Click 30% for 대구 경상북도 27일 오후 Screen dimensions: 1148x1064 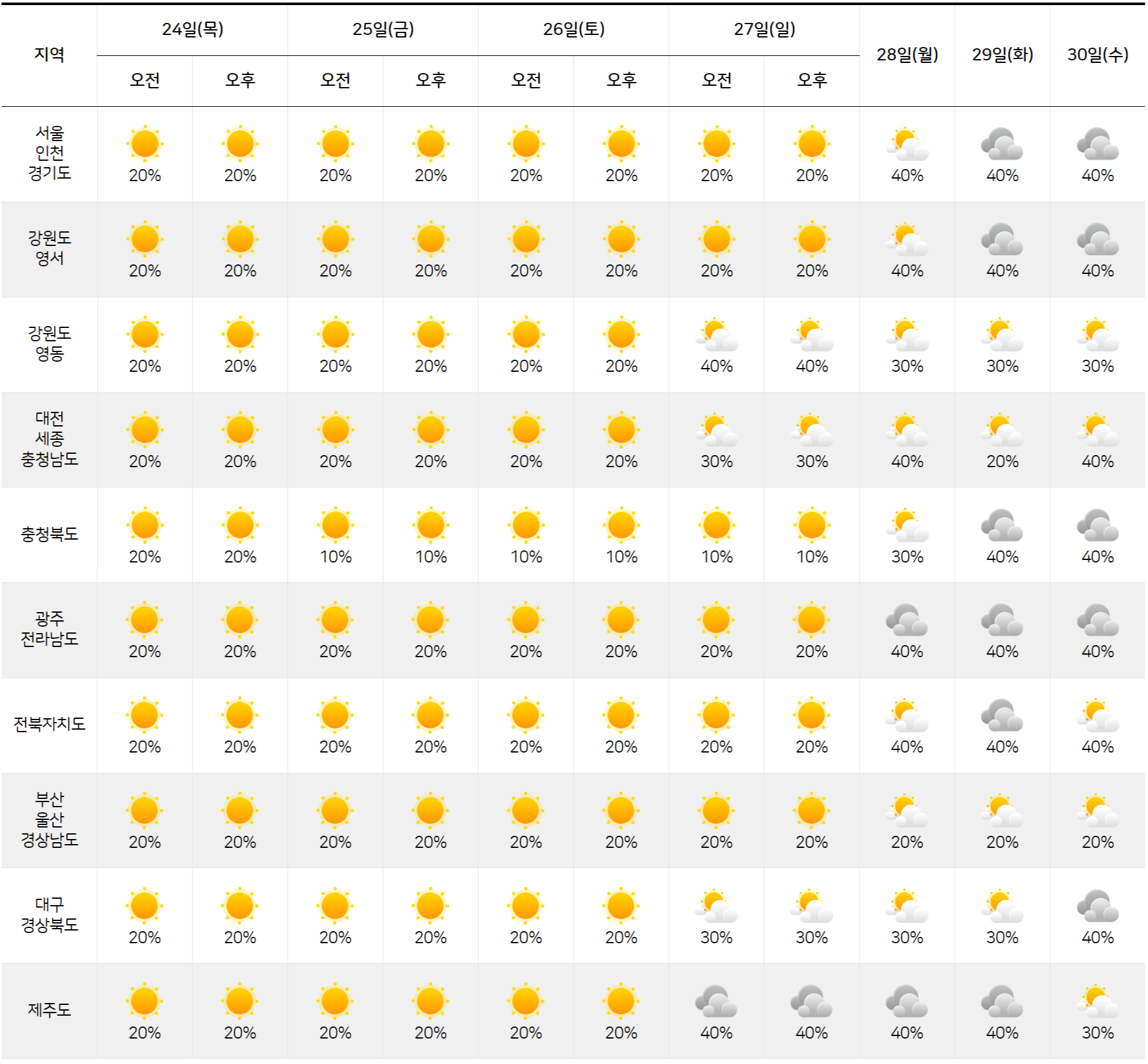(812, 938)
